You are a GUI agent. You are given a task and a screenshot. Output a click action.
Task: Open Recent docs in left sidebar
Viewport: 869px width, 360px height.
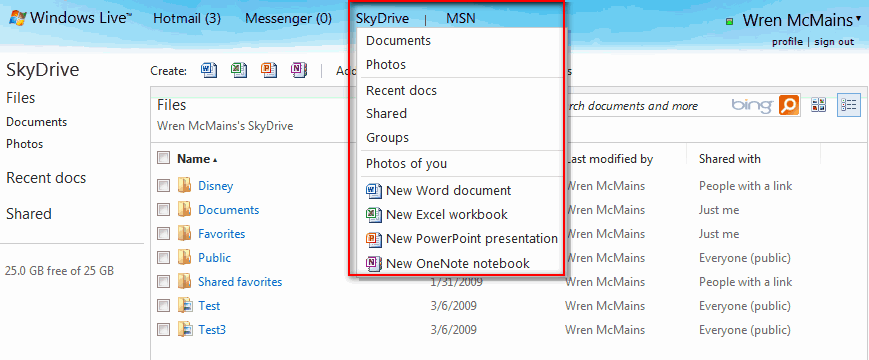click(46, 178)
